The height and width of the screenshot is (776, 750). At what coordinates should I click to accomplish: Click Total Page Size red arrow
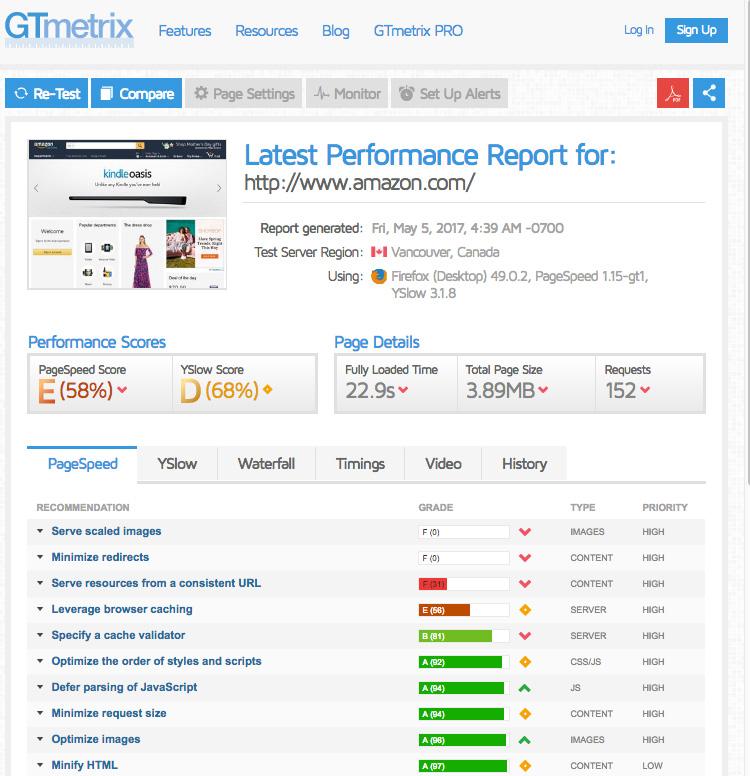tap(543, 389)
